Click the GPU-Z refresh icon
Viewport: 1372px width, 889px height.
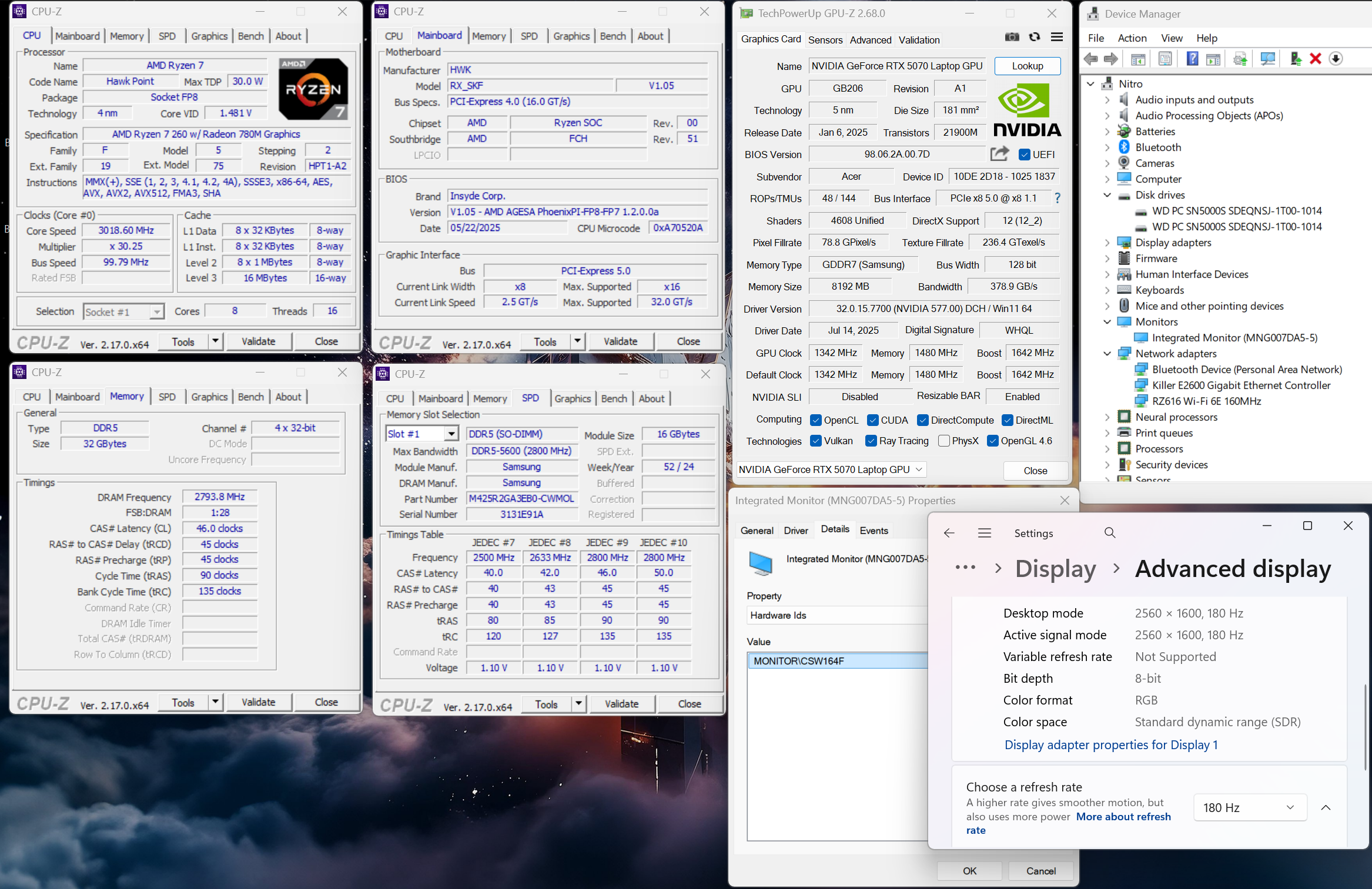(1035, 37)
